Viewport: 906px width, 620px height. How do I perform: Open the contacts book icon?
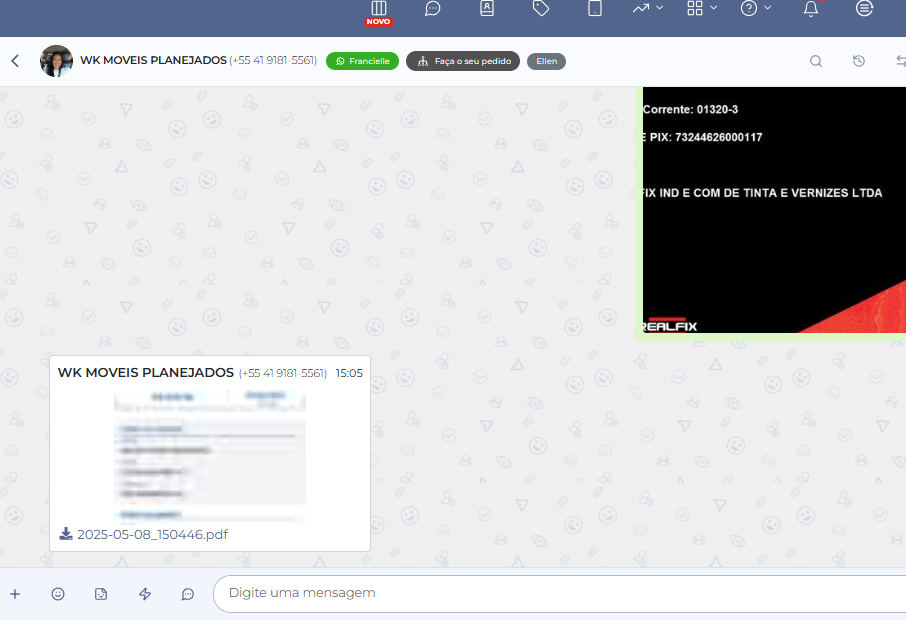tap(487, 9)
